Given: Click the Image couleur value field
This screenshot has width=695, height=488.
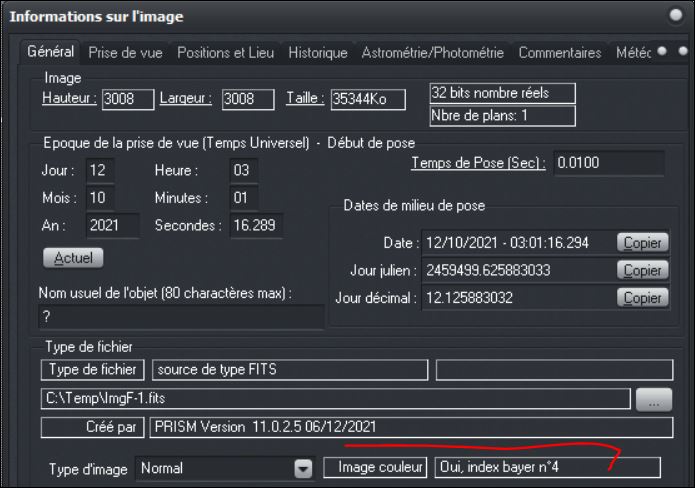Looking at the screenshot, I should [547, 468].
